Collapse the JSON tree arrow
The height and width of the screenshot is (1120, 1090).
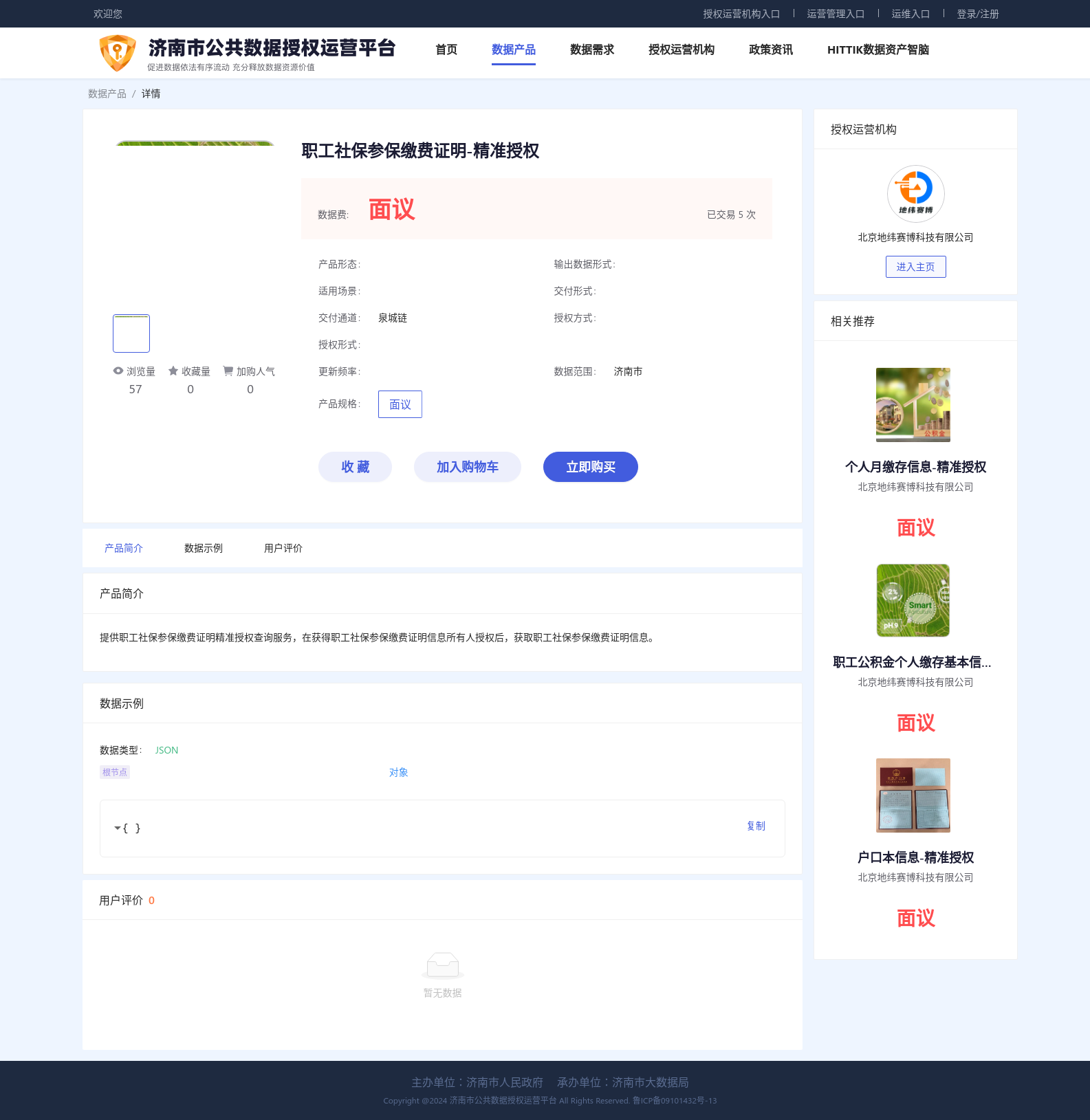(x=118, y=828)
